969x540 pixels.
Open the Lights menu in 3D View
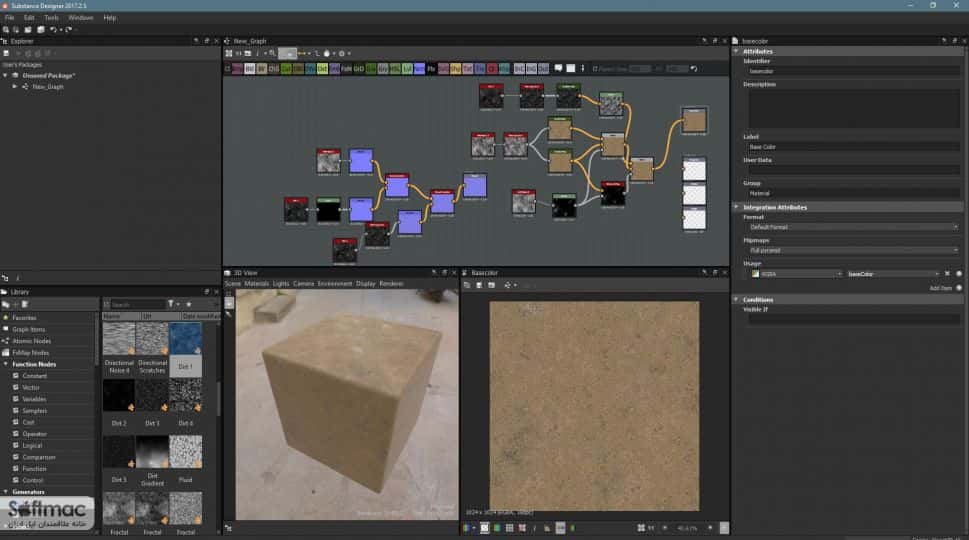coord(281,284)
